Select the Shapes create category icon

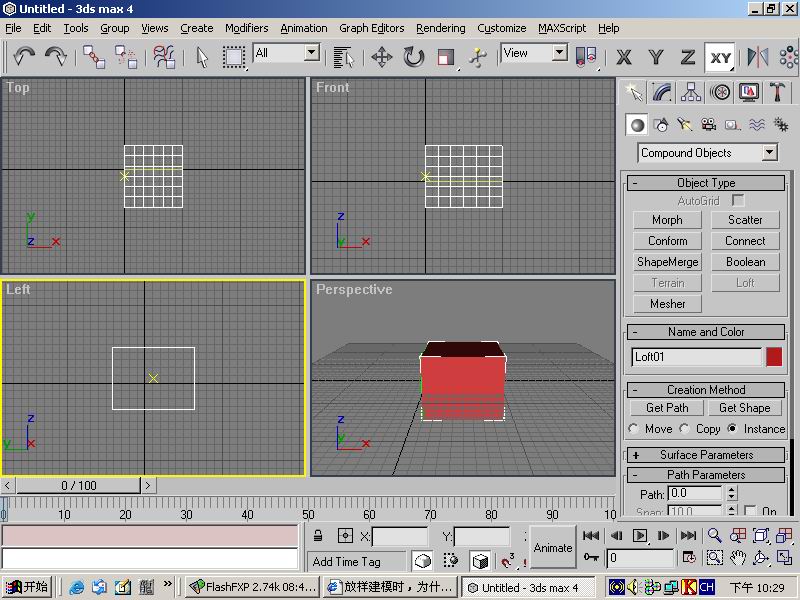click(661, 124)
